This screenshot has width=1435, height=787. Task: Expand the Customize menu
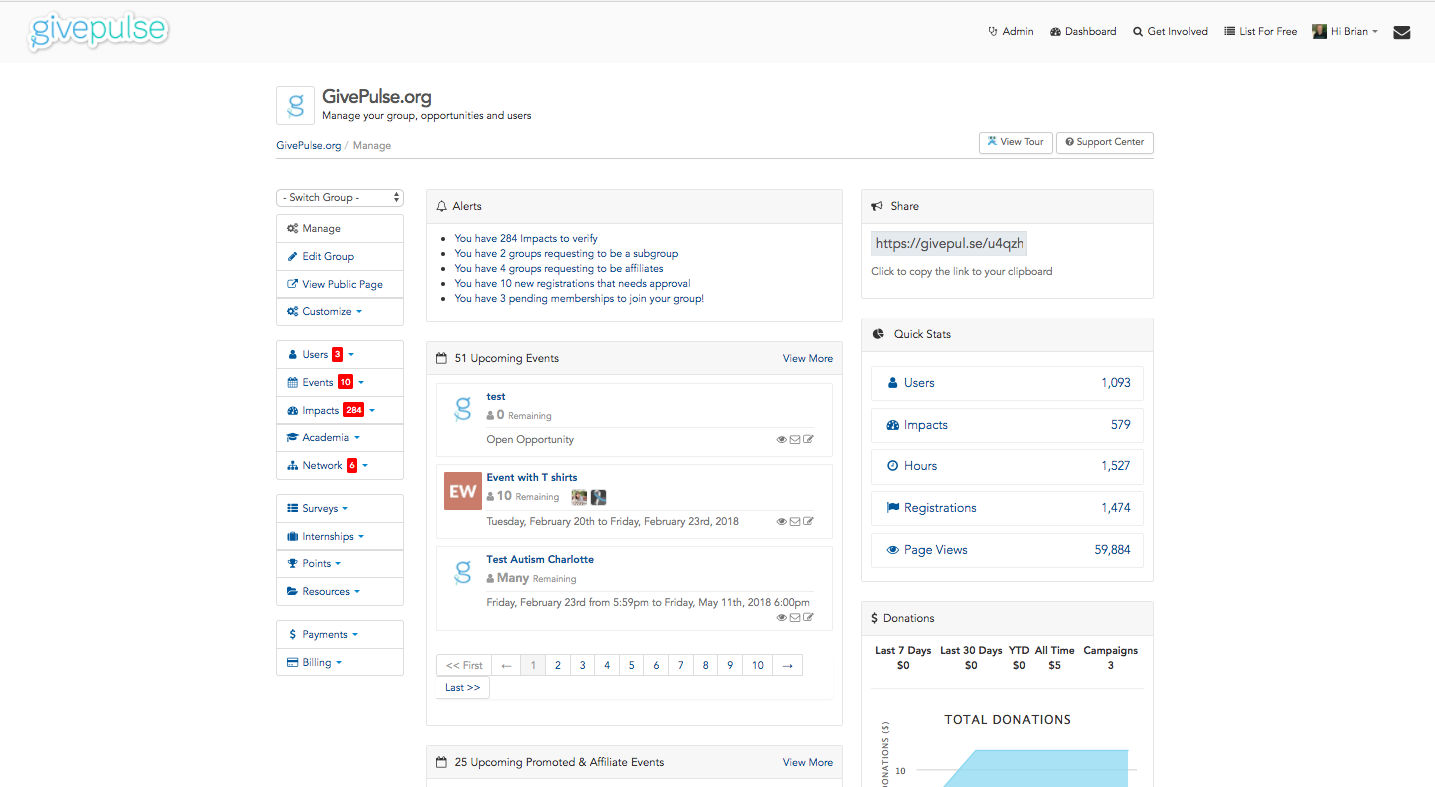point(340,311)
